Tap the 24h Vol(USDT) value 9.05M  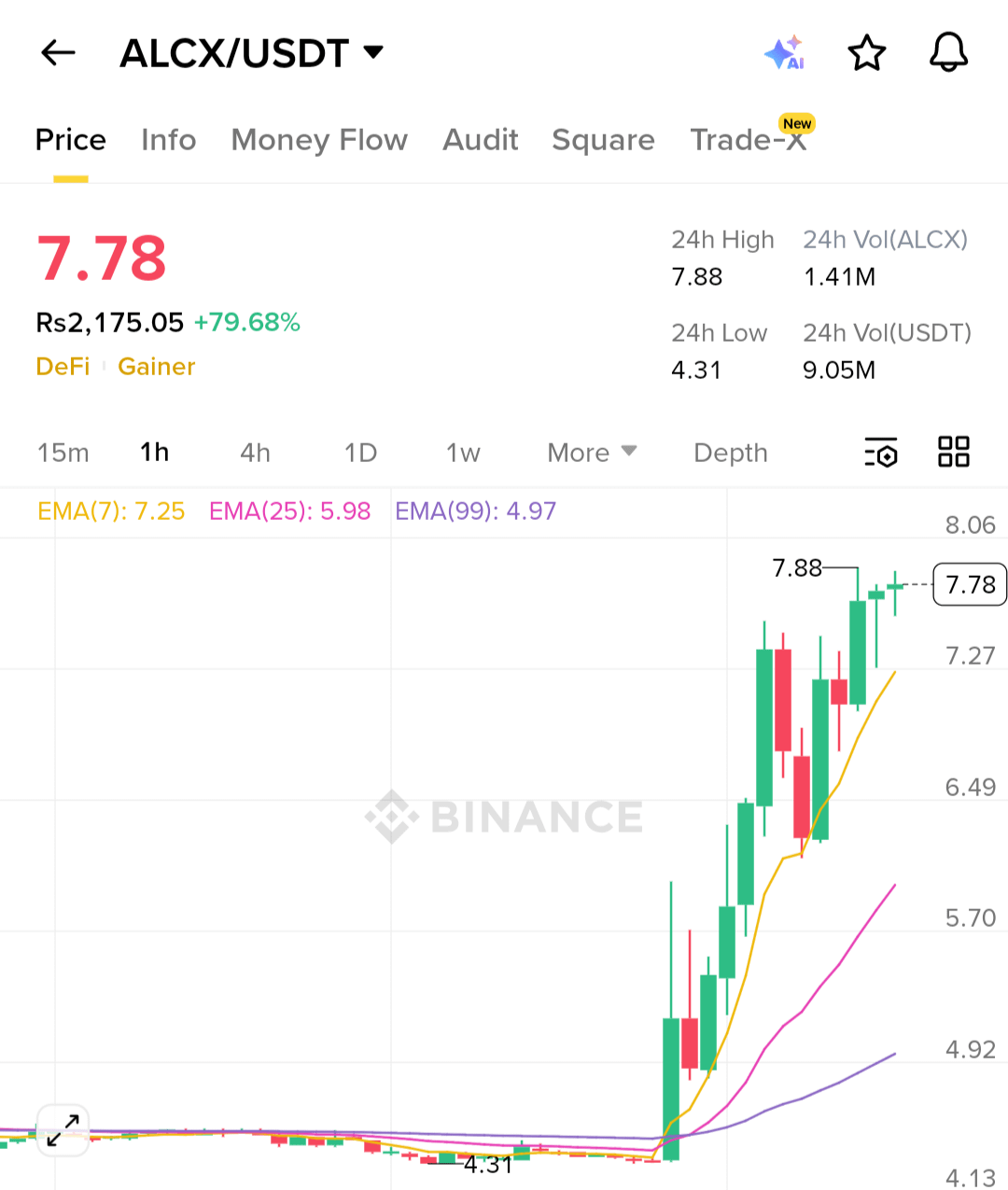(839, 371)
